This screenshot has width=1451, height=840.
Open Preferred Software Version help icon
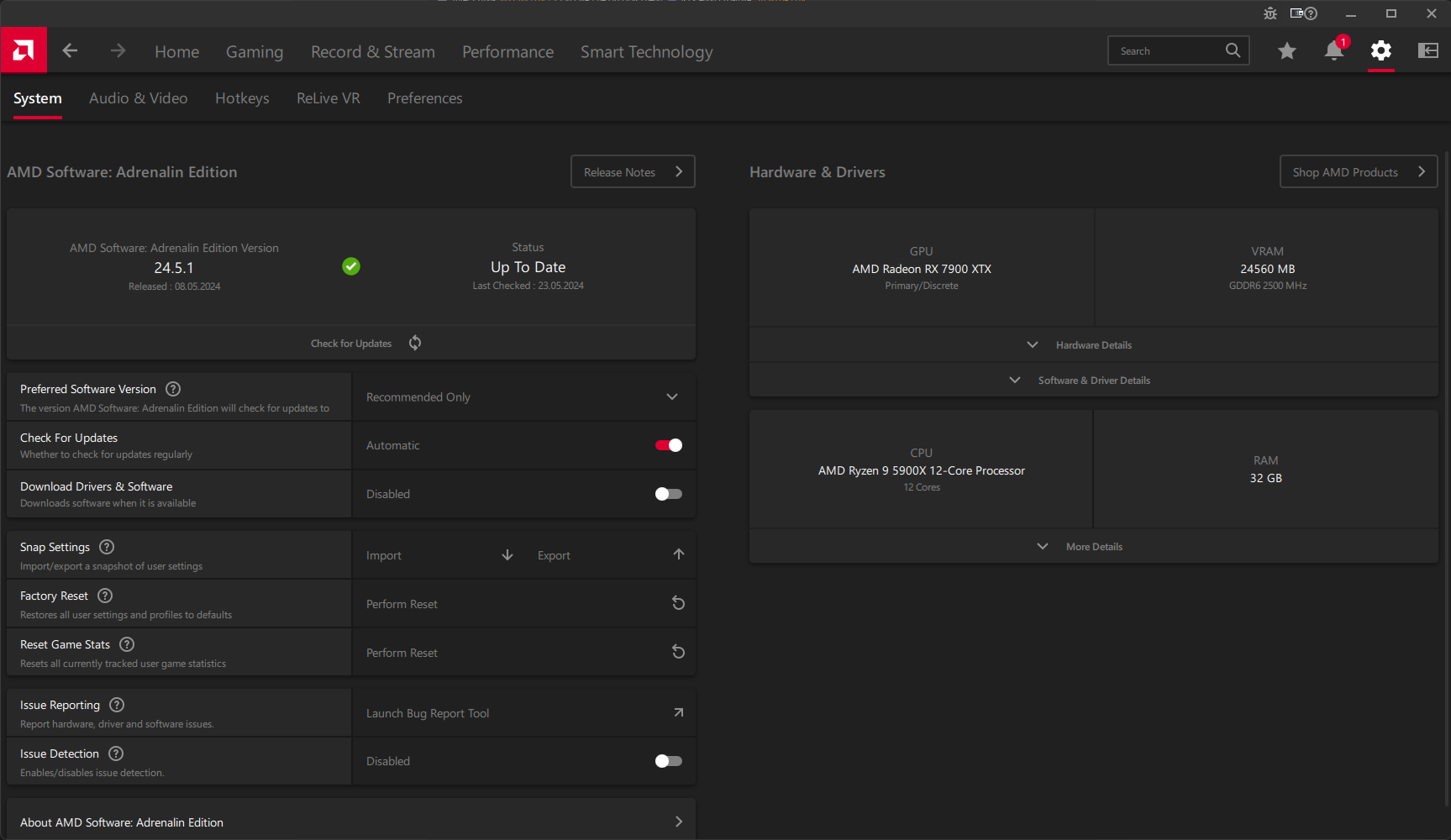(x=173, y=389)
